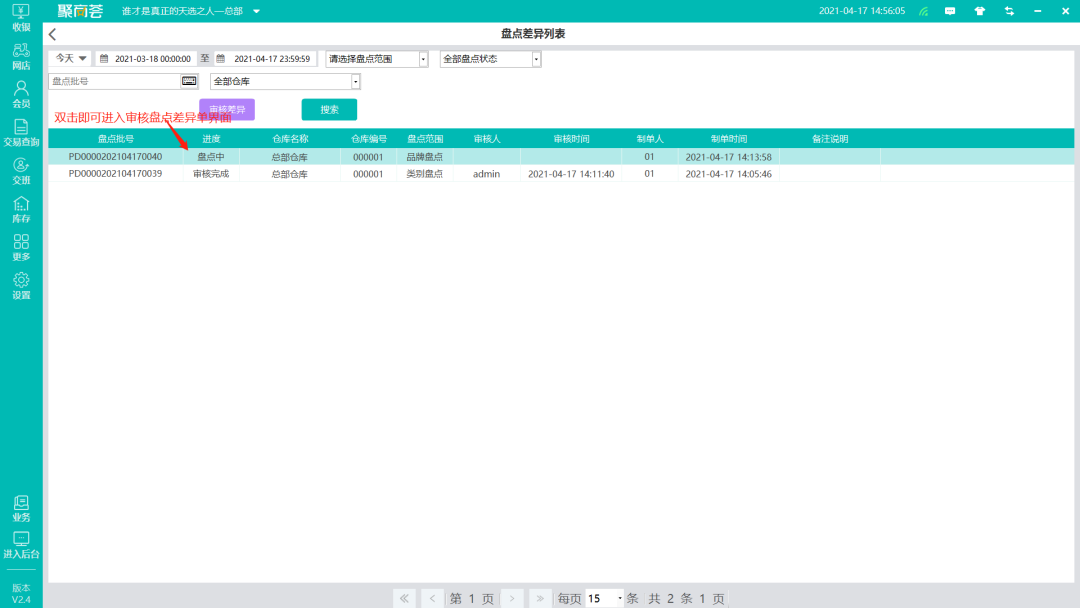Expand the 全部盘点状态 status dropdown

490,59
